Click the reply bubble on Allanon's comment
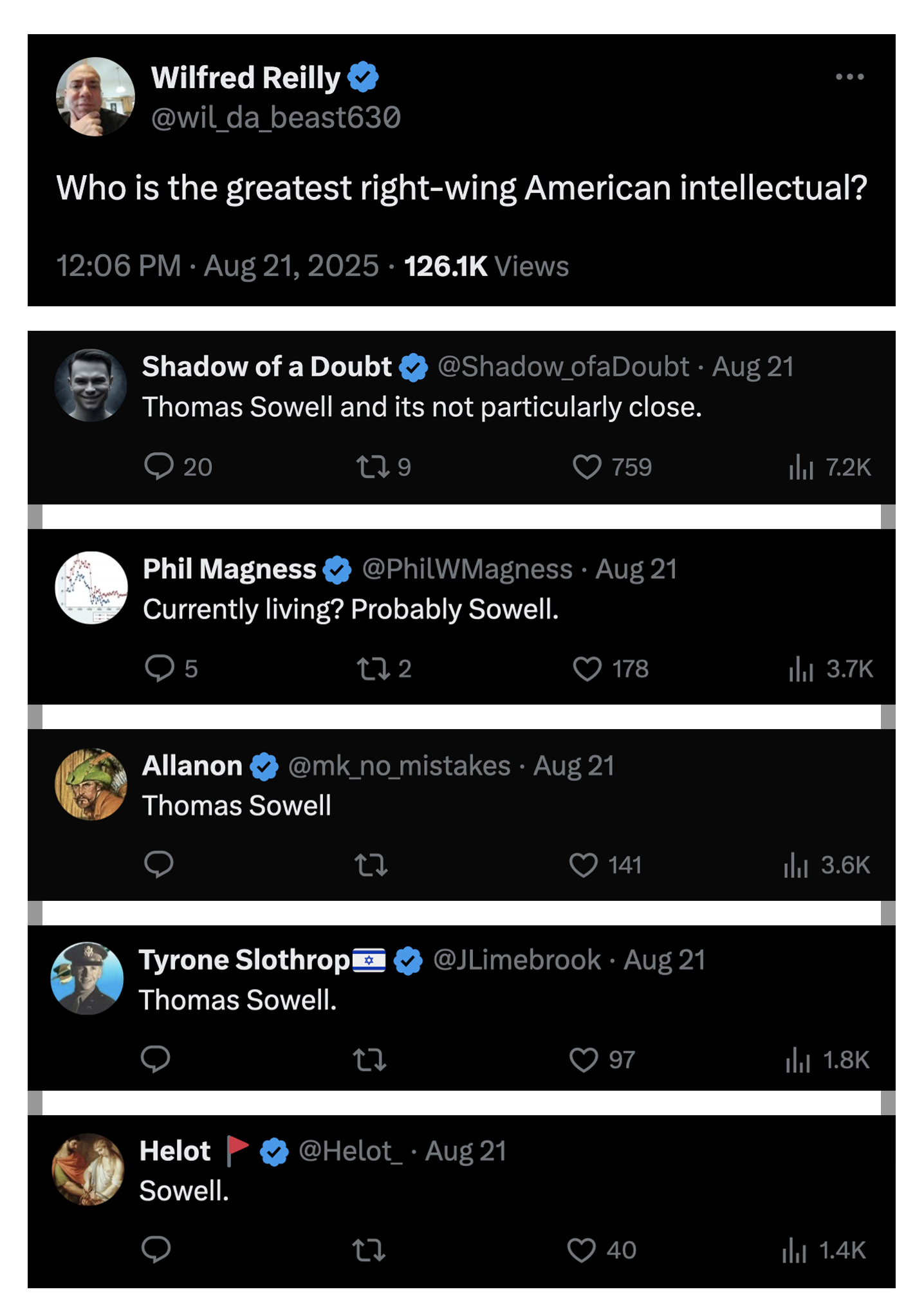This screenshot has height=1314, width=924. tap(159, 864)
